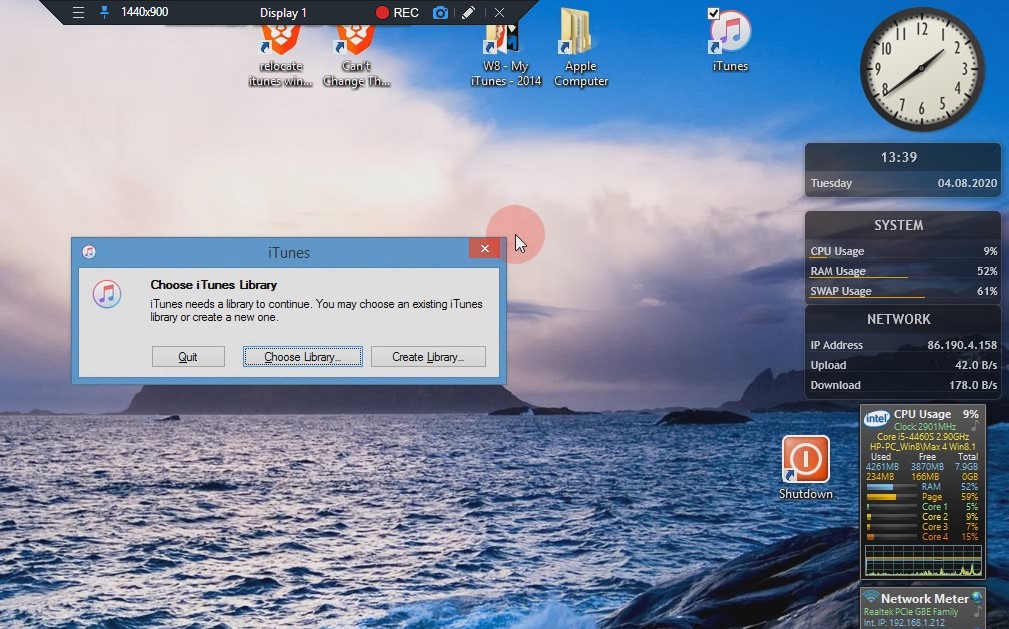Click the 'Realtek PCIe GBE Family' adapter text
Viewport: 1009px width, 629px height.
[911, 612]
